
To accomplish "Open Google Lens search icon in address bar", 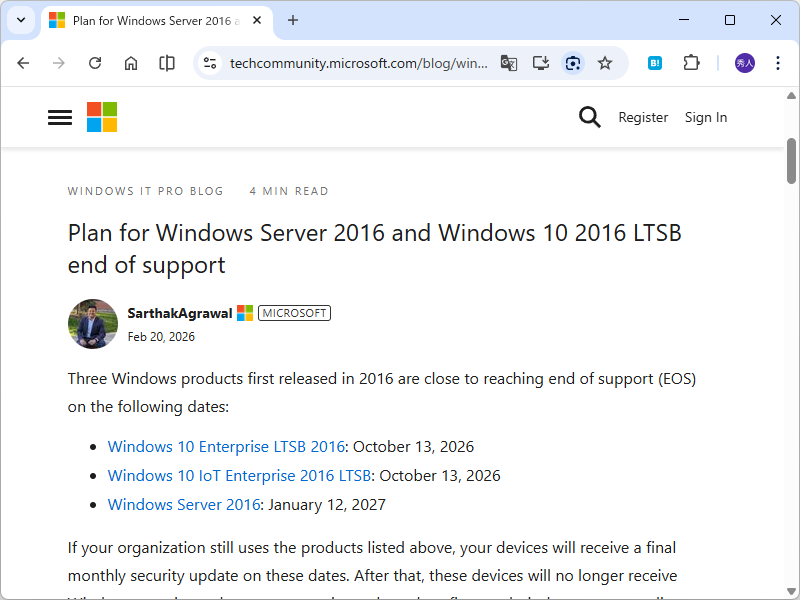I will pos(572,63).
